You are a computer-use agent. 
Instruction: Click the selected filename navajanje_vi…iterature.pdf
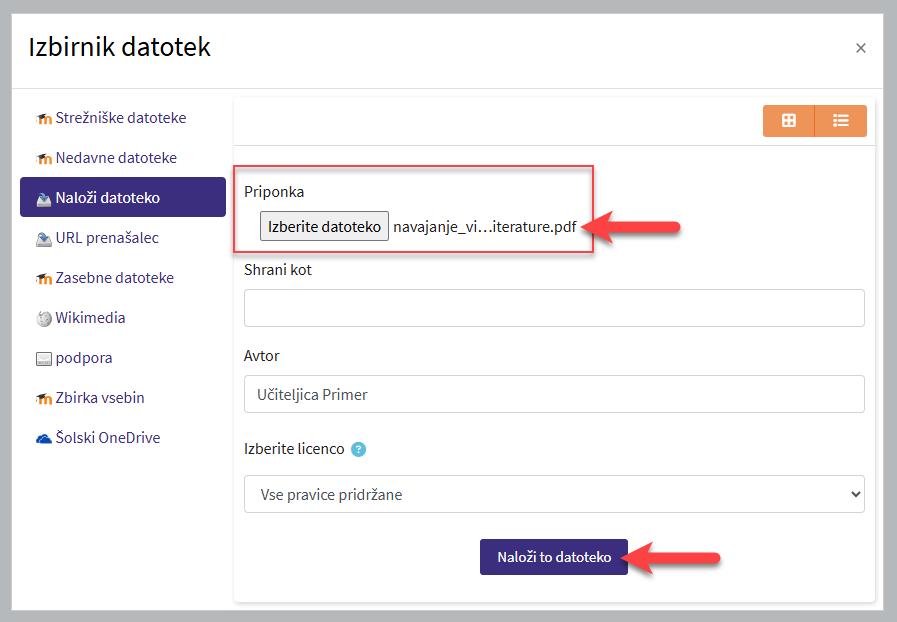pos(485,226)
